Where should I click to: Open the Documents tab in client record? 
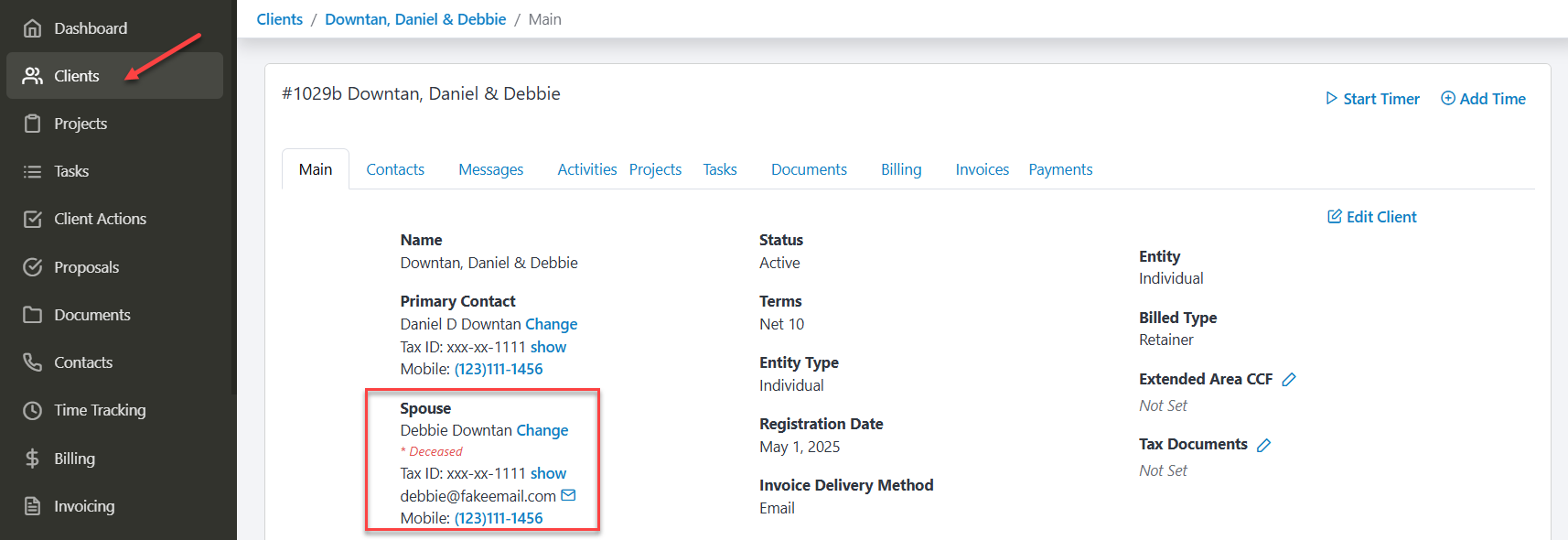tap(809, 169)
